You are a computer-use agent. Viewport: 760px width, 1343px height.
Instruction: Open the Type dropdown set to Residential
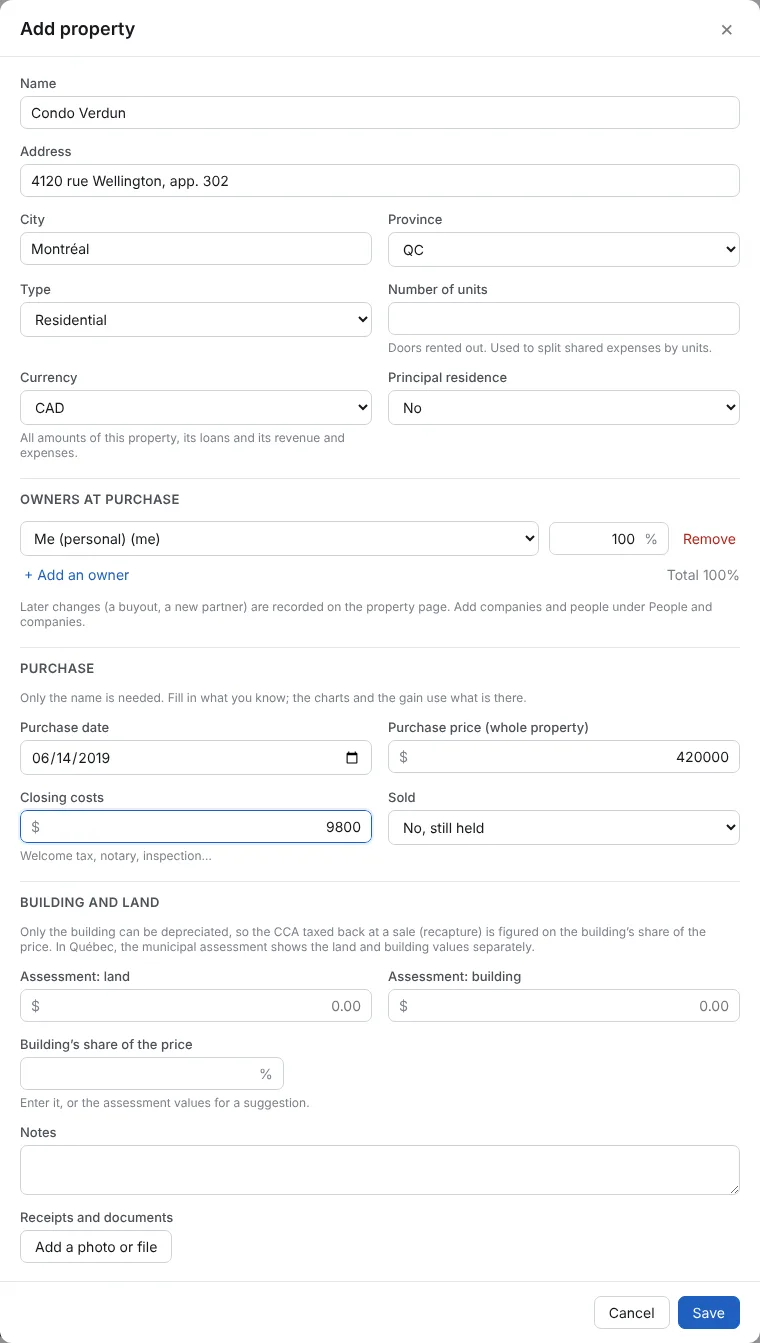(x=196, y=320)
